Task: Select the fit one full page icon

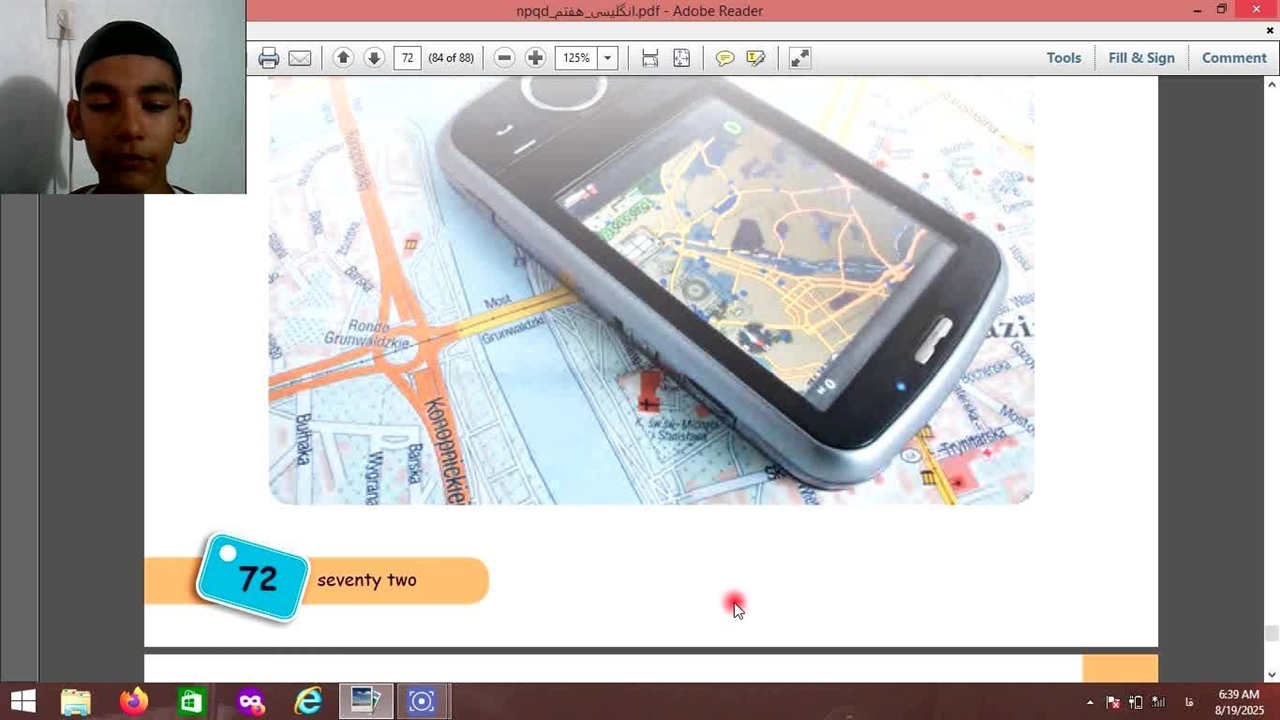Action: coord(681,58)
